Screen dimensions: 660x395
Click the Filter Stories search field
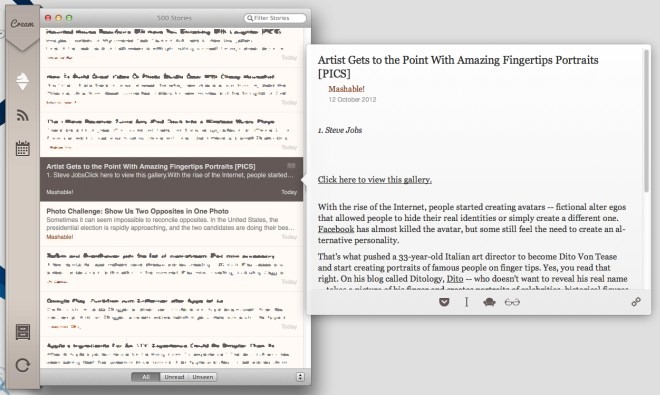point(275,18)
